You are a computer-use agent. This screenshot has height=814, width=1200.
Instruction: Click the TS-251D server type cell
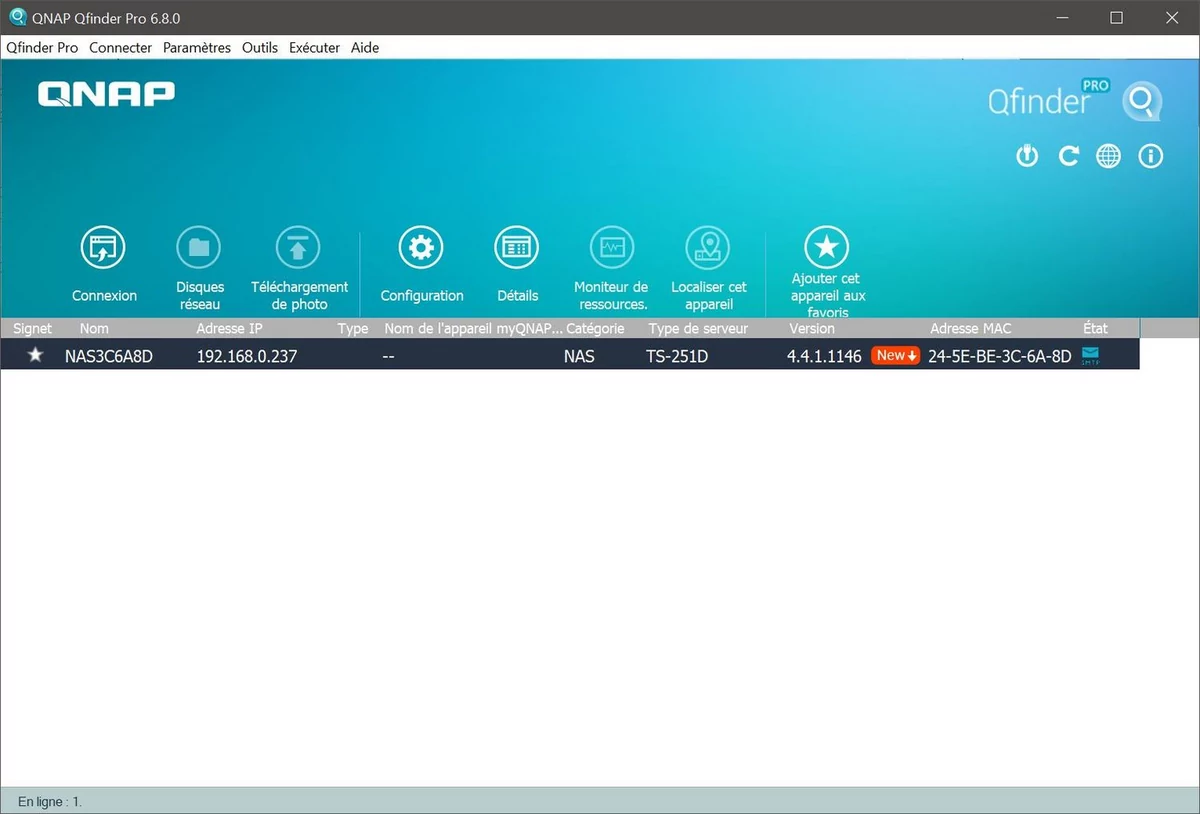point(677,355)
